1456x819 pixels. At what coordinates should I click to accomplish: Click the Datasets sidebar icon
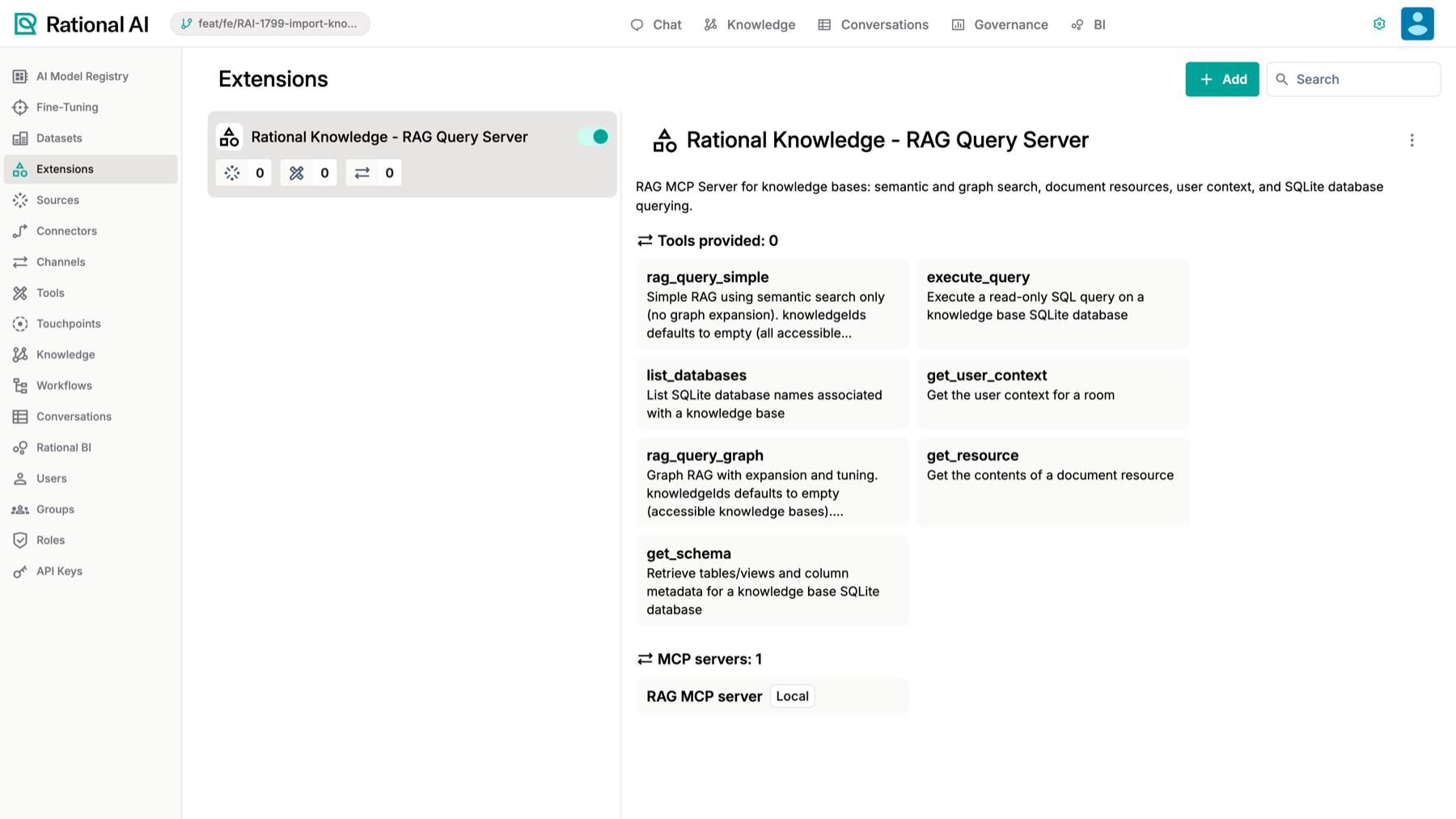tap(20, 138)
